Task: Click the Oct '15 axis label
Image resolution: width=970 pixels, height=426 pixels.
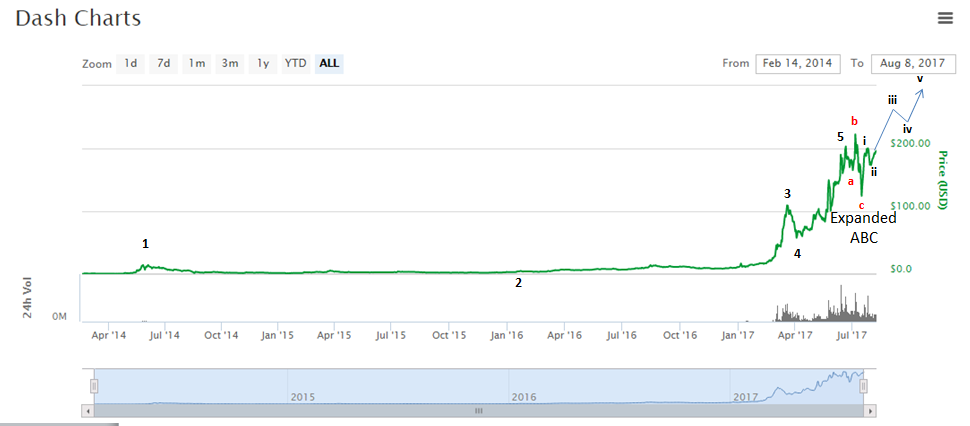Action: [x=449, y=335]
